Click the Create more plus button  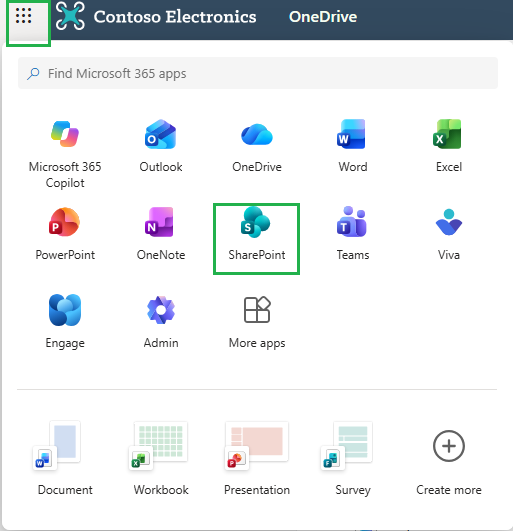449,446
